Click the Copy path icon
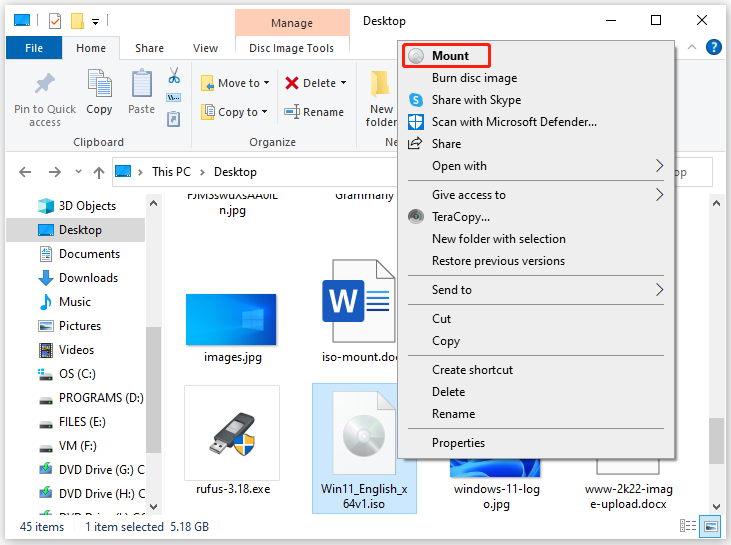 pos(174,97)
